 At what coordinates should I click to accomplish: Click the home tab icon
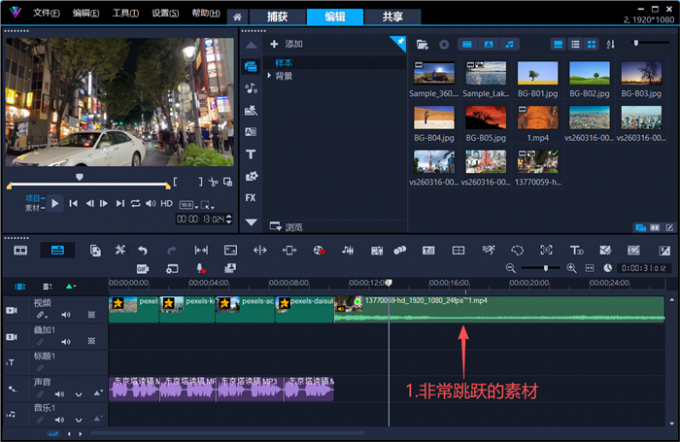[x=237, y=17]
